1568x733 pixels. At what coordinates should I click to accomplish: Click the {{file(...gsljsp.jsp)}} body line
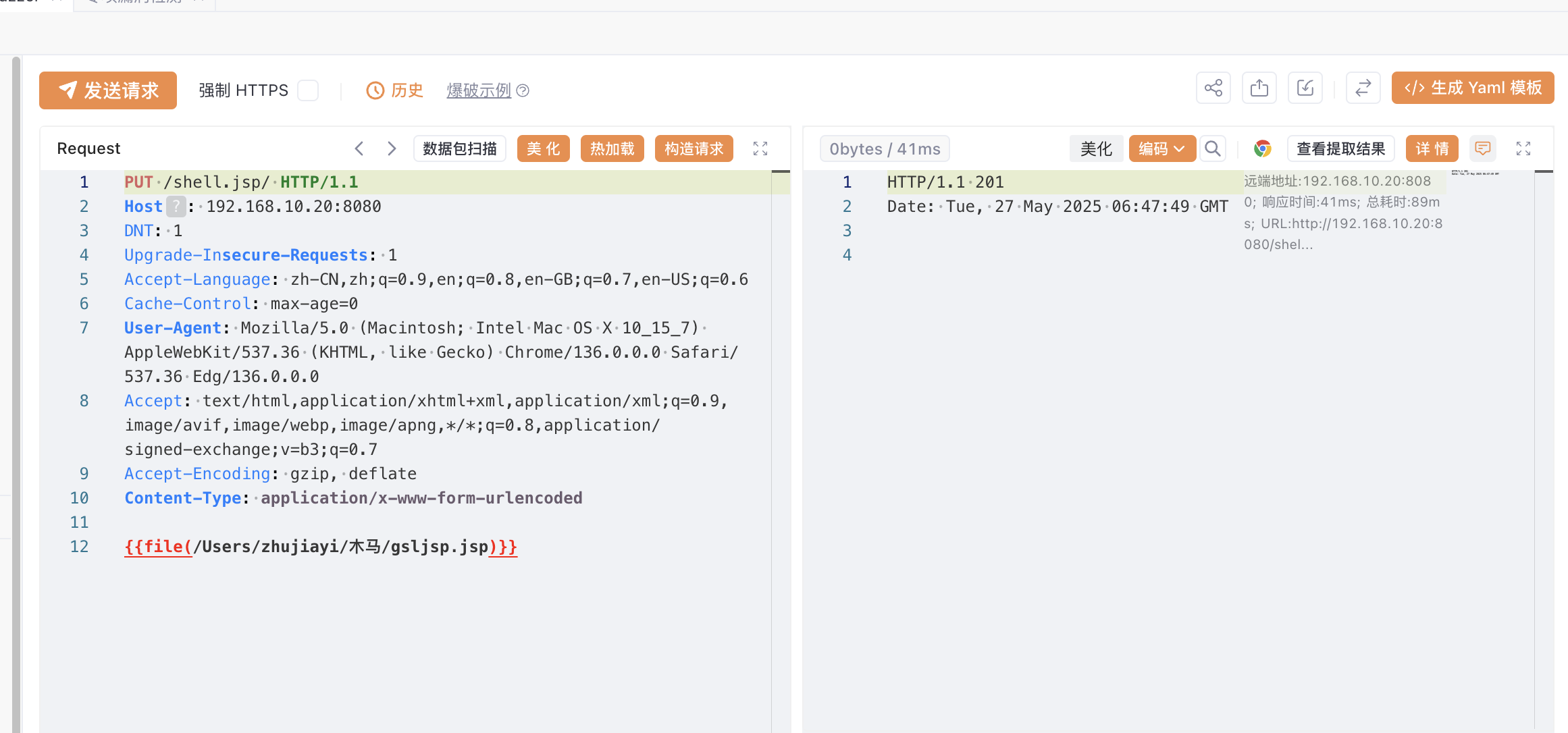[321, 547]
